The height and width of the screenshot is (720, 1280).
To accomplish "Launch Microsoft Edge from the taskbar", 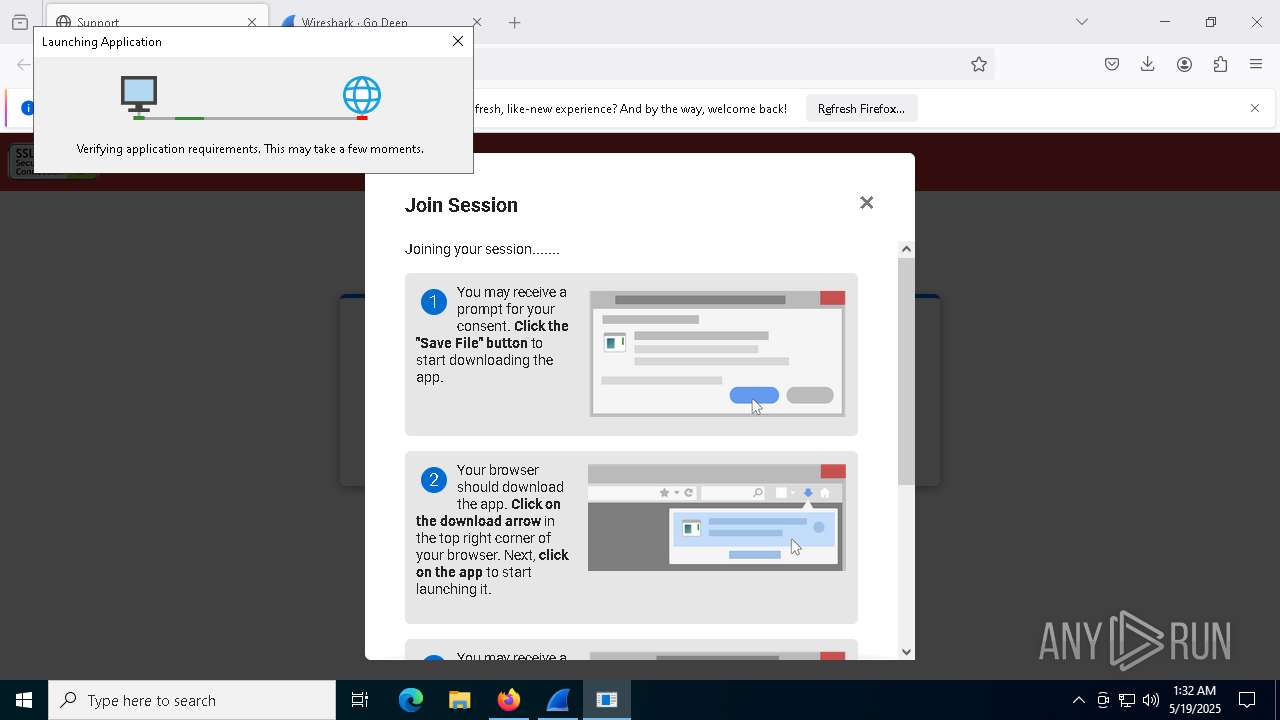I will [411, 700].
